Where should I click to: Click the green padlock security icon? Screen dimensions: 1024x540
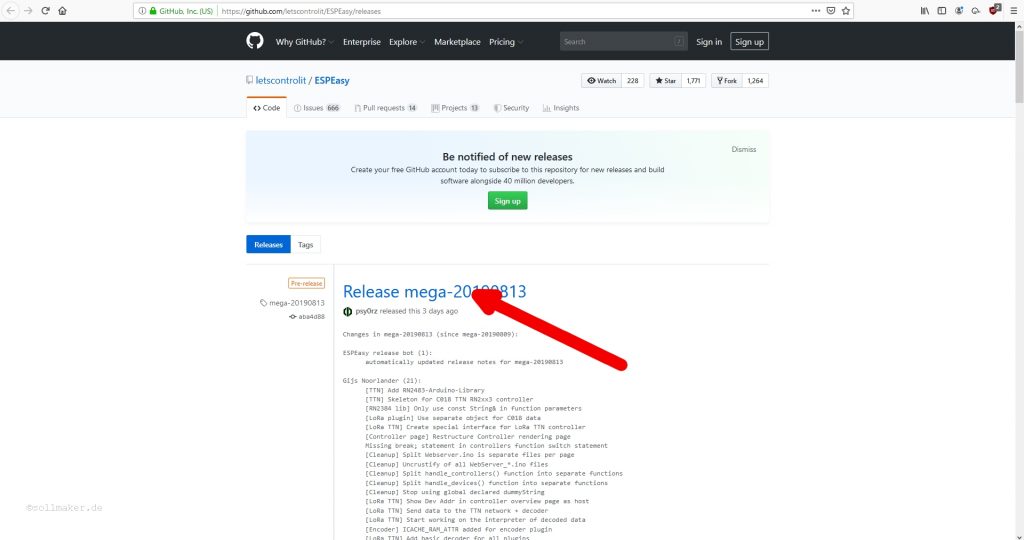[x=153, y=11]
